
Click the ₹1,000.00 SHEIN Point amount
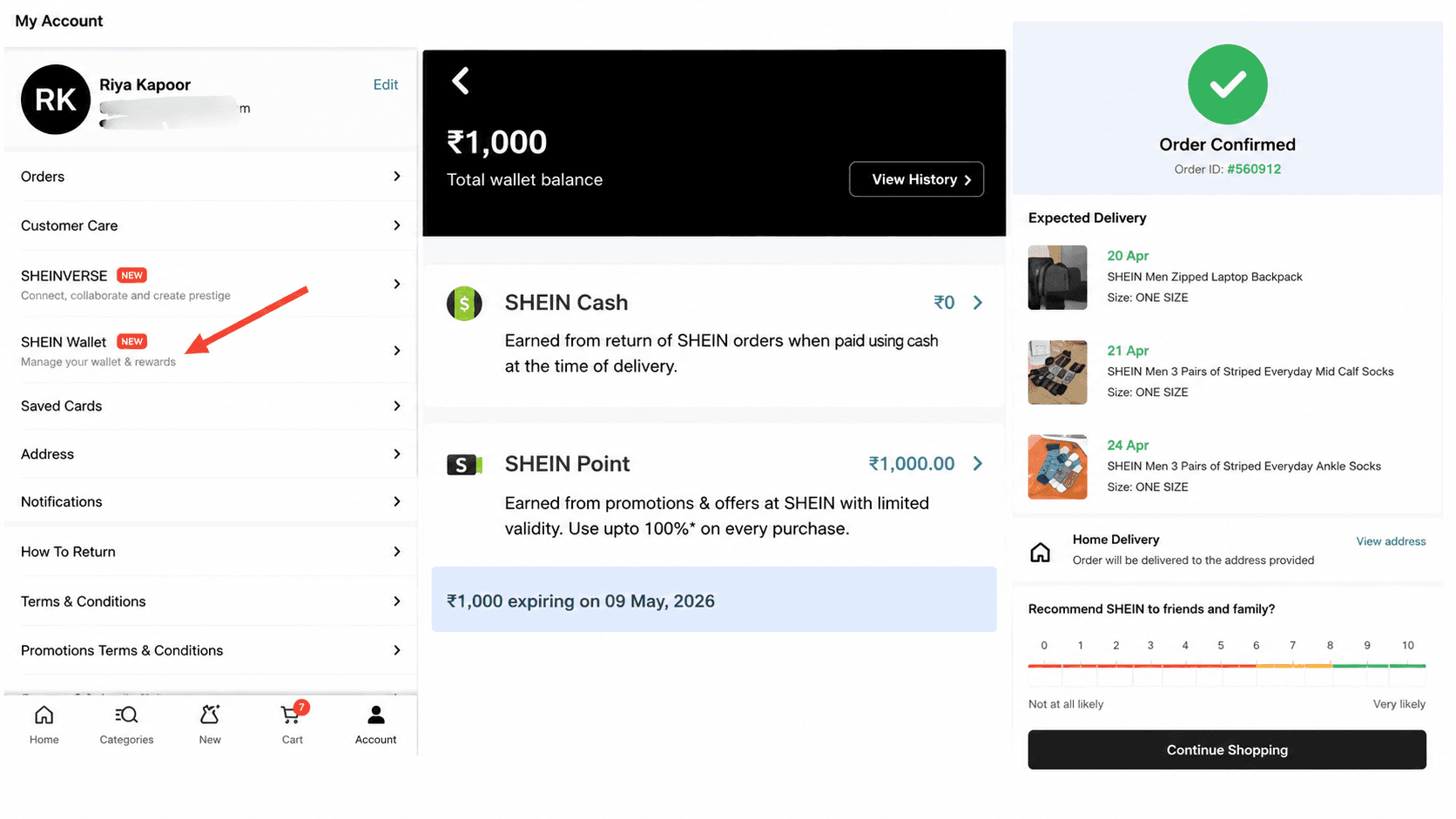(912, 464)
